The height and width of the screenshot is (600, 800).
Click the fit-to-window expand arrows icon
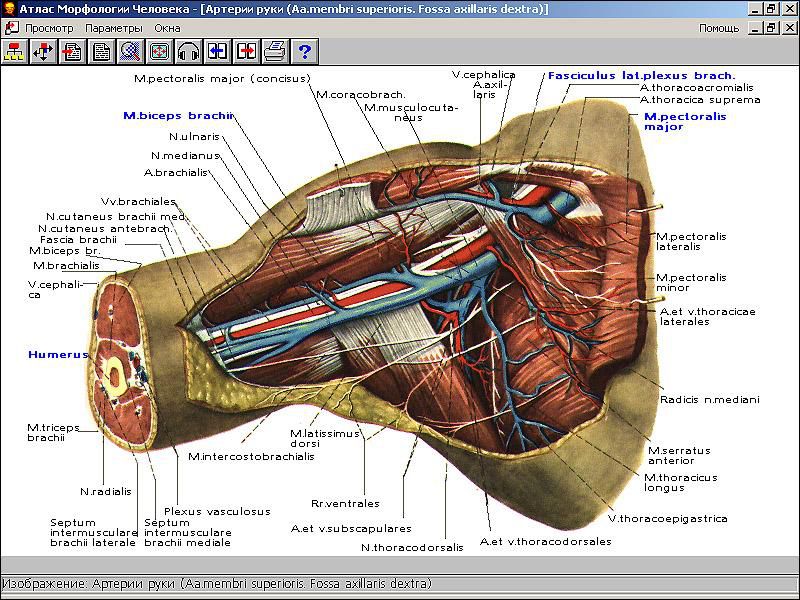(x=159, y=51)
